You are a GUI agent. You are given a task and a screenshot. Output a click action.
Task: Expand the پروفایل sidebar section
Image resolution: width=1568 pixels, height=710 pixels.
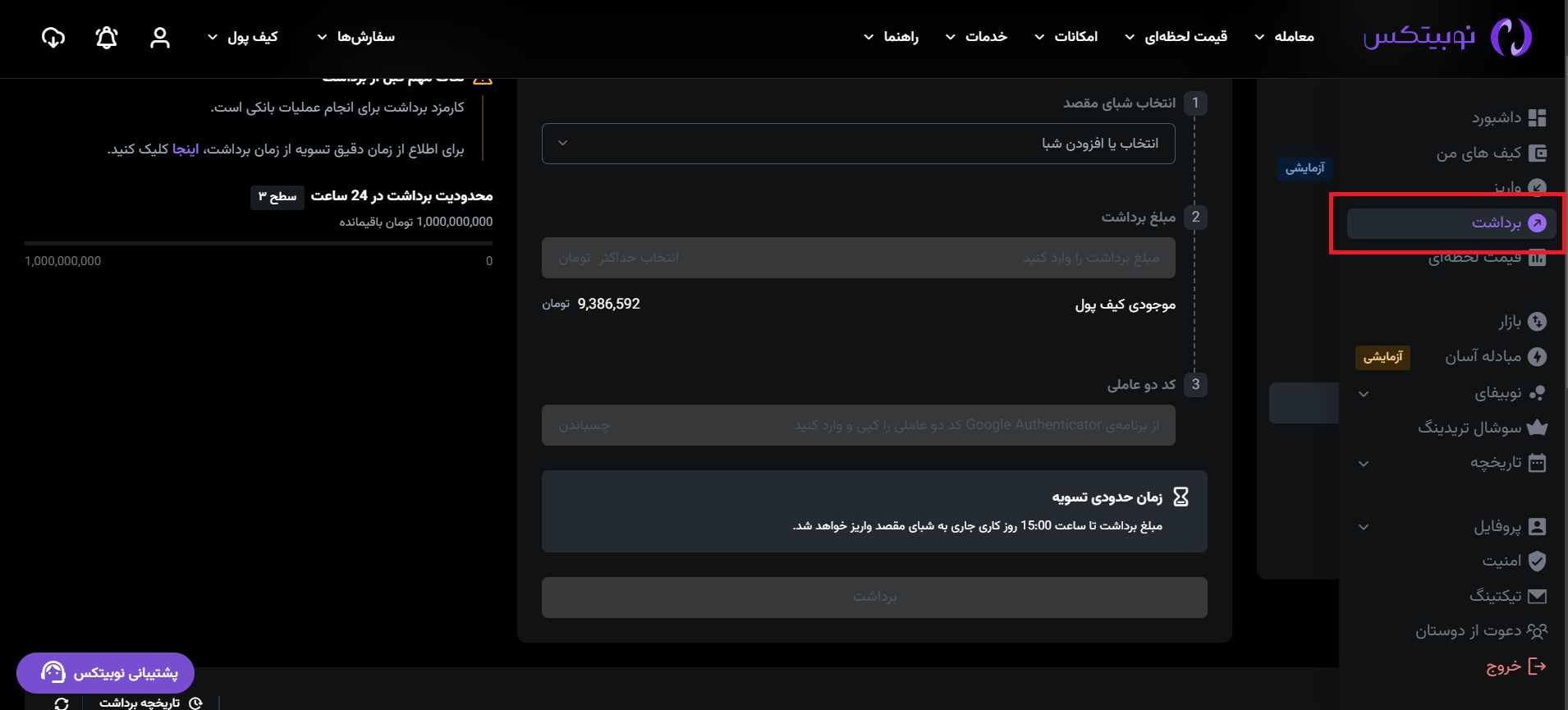pyautogui.click(x=1364, y=527)
